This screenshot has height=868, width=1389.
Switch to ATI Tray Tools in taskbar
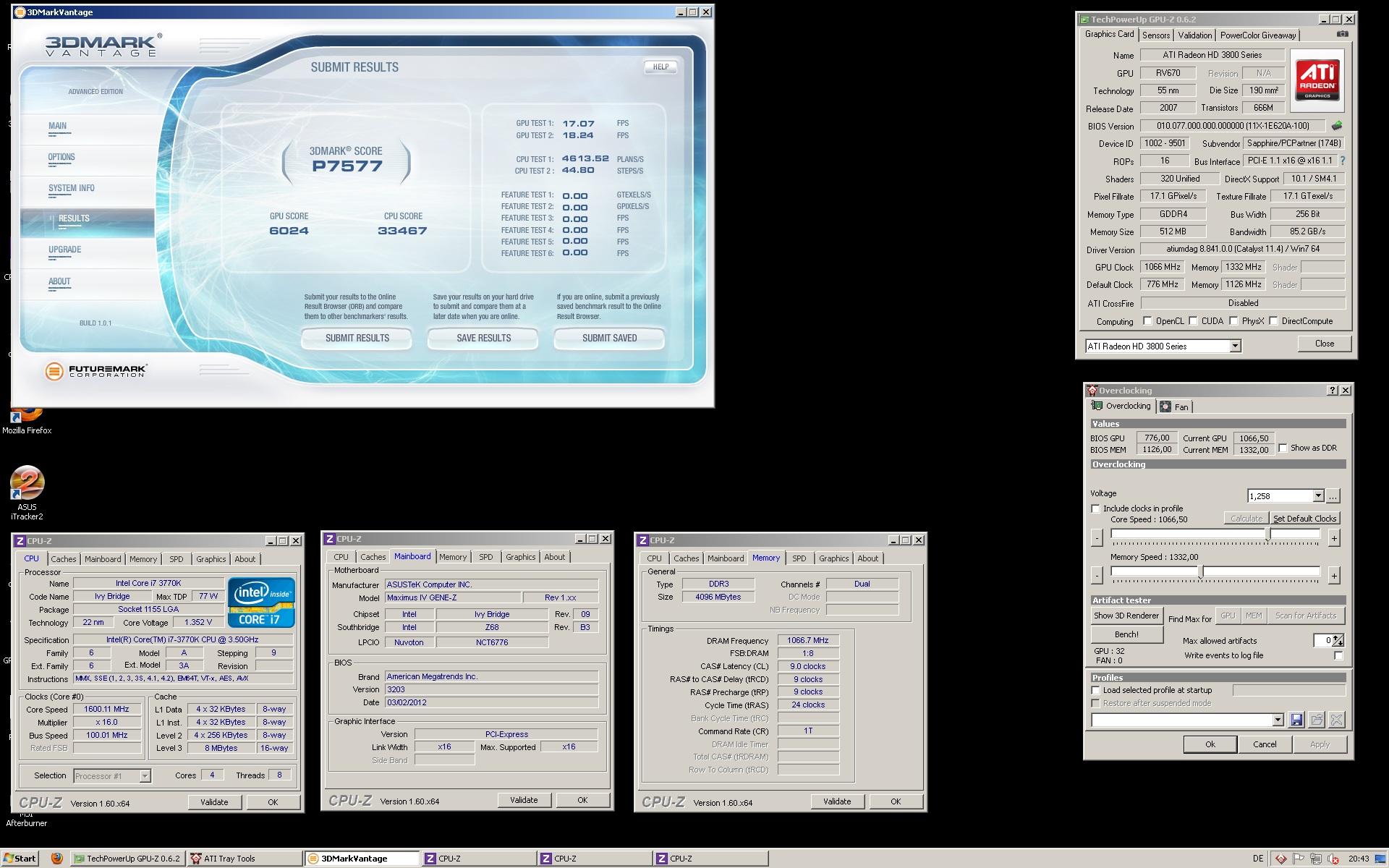tap(245, 859)
